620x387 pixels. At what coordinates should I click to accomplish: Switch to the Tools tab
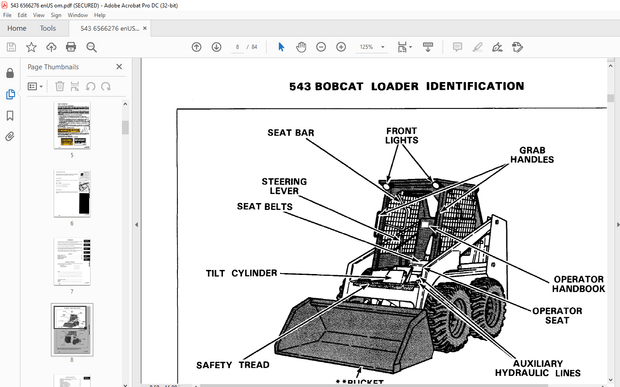[x=48, y=28]
